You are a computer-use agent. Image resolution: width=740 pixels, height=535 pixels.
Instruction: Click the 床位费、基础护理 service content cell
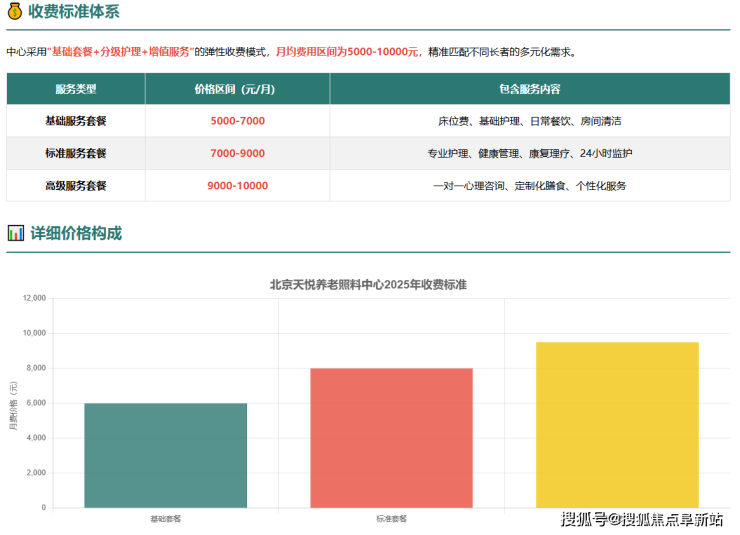(x=529, y=121)
